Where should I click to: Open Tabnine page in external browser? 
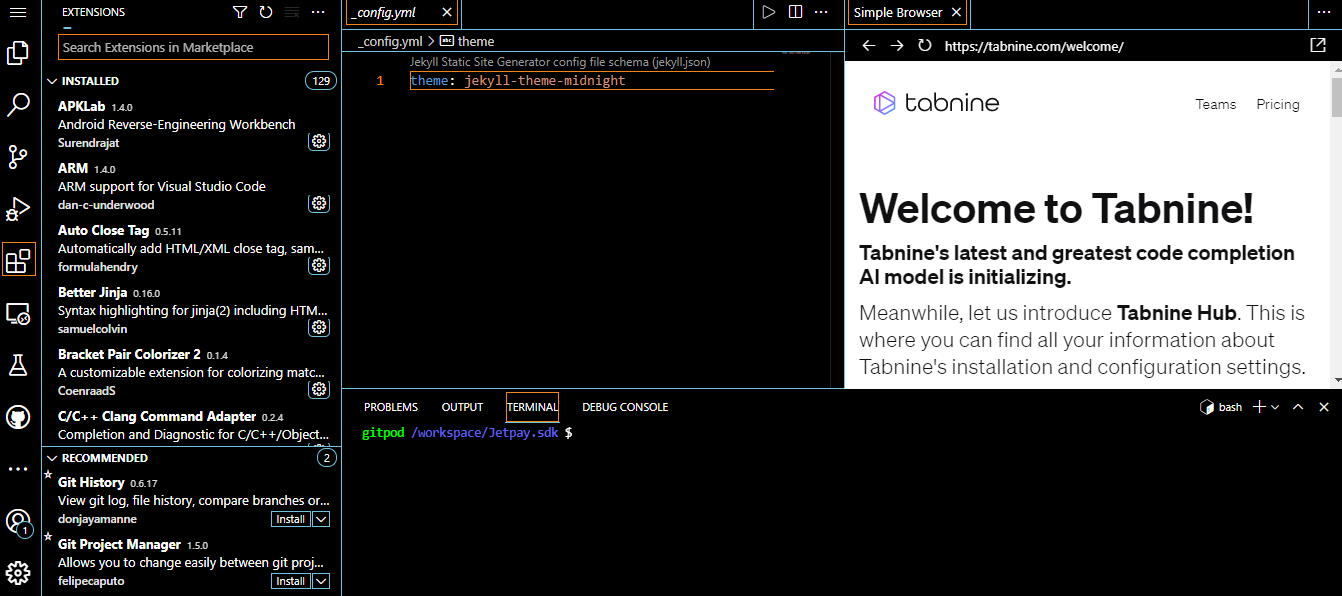coord(1318,46)
